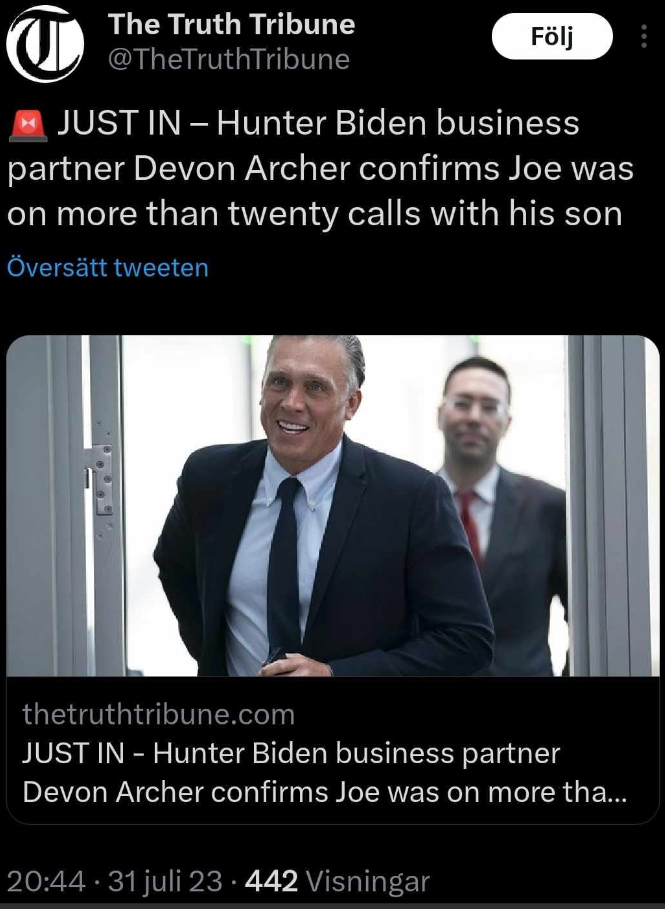Click thetruthtribune.com domain in link card
Viewport: 665px width, 909px height.
point(158,714)
